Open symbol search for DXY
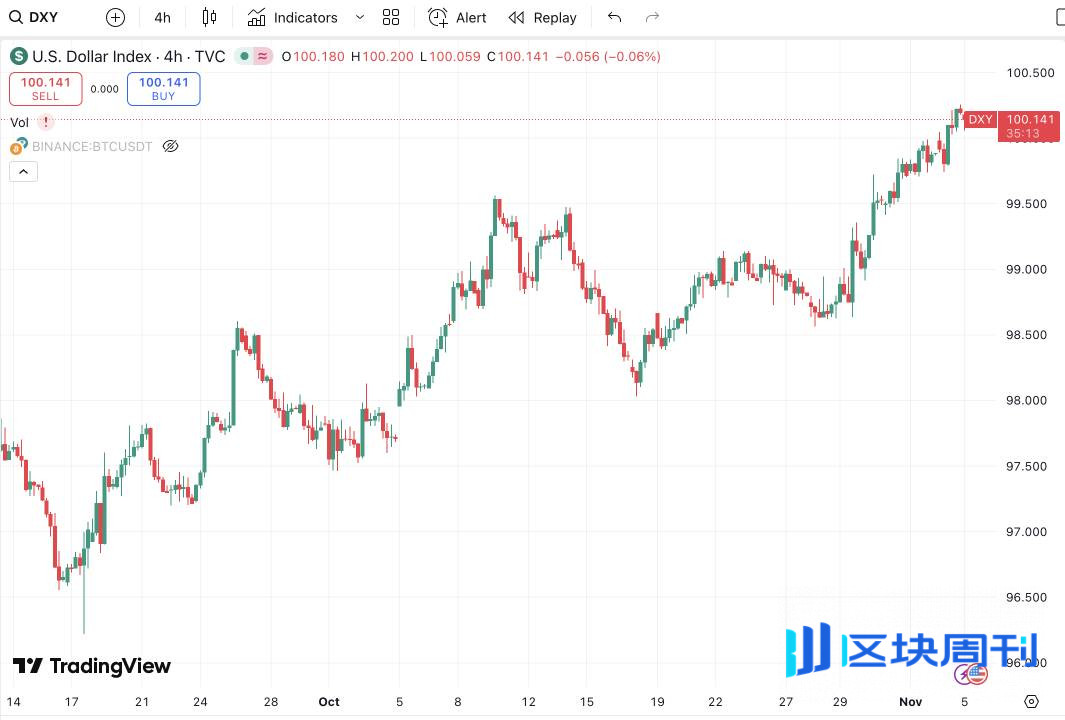 click(34, 17)
